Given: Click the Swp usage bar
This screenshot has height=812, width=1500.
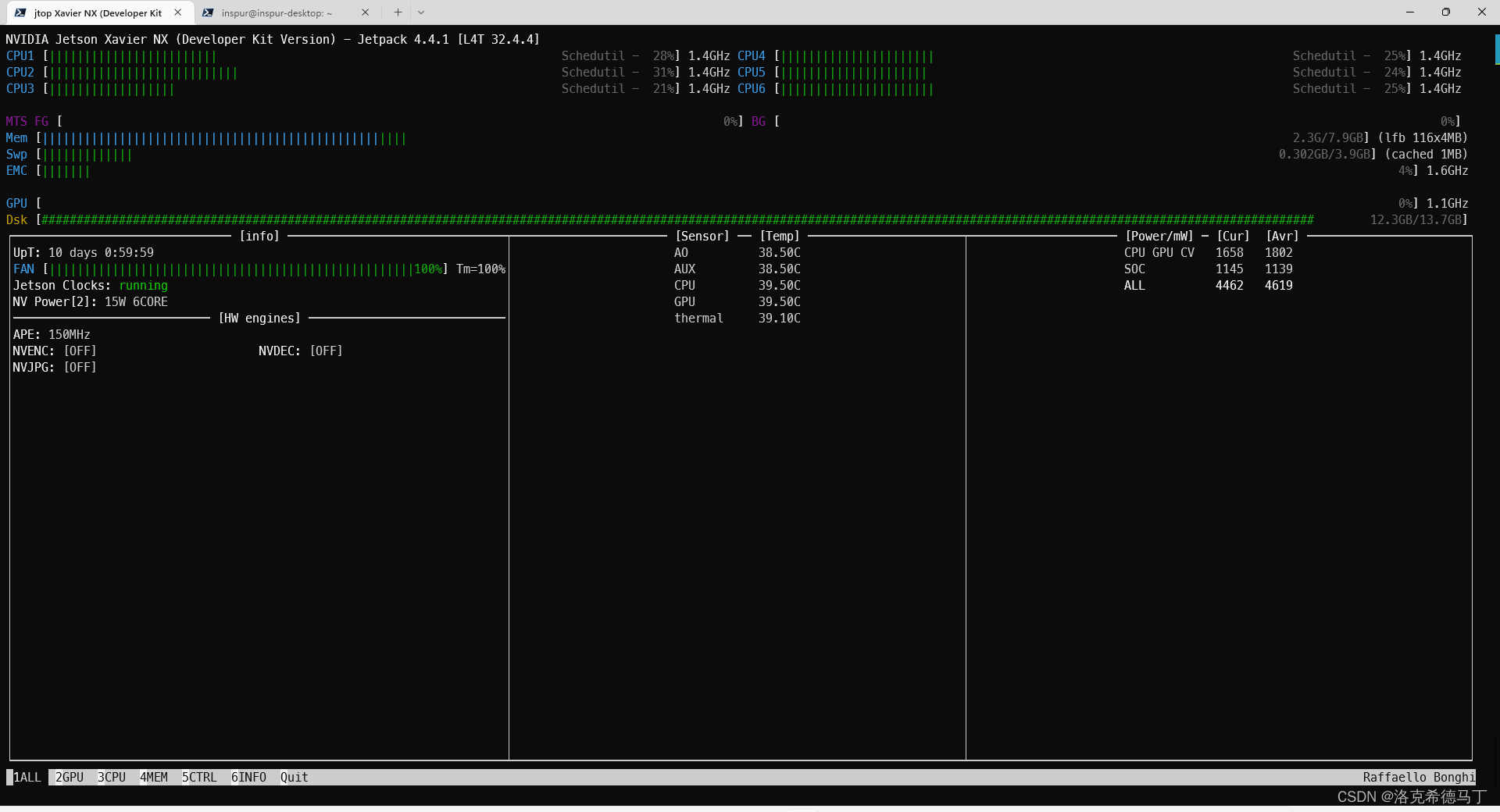Looking at the screenshot, I should pos(87,155).
